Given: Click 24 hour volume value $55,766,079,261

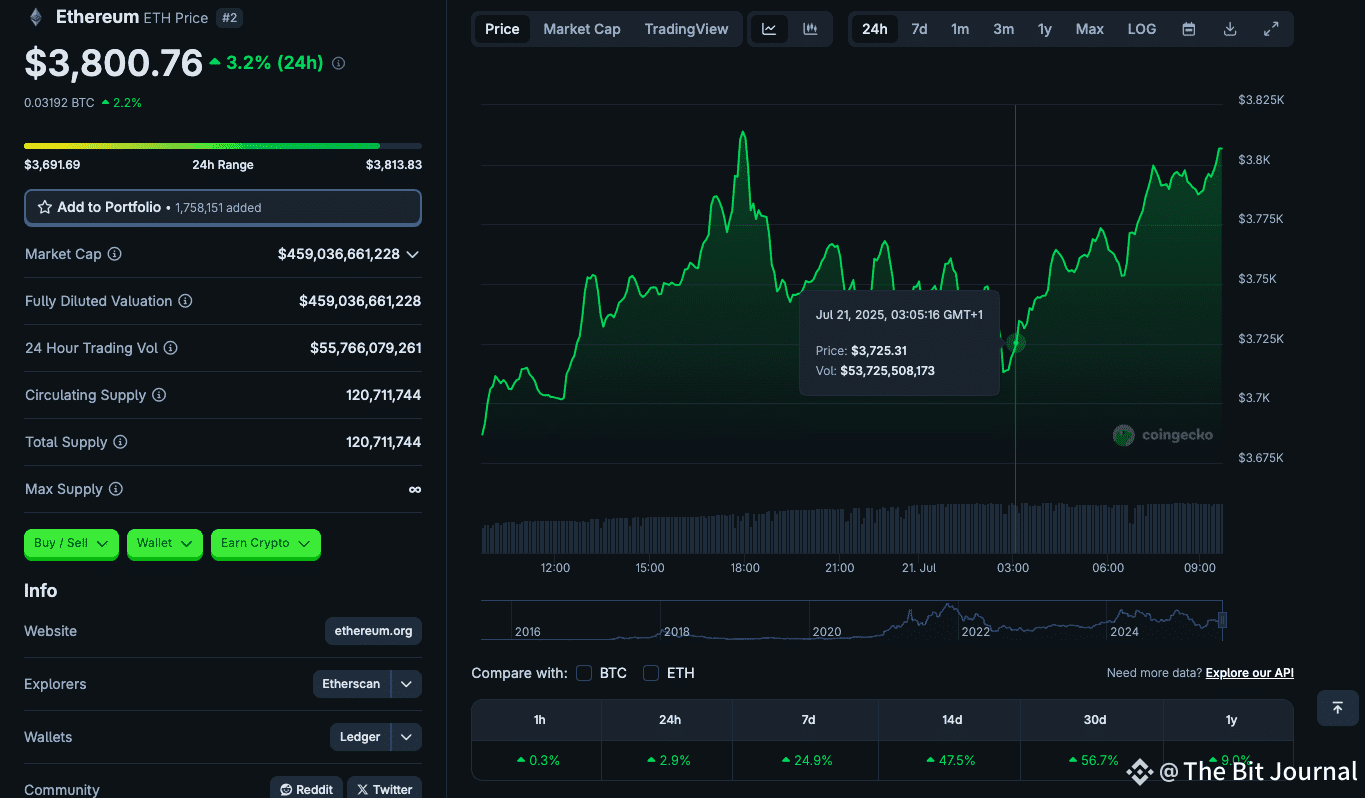Looking at the screenshot, I should (x=366, y=348).
